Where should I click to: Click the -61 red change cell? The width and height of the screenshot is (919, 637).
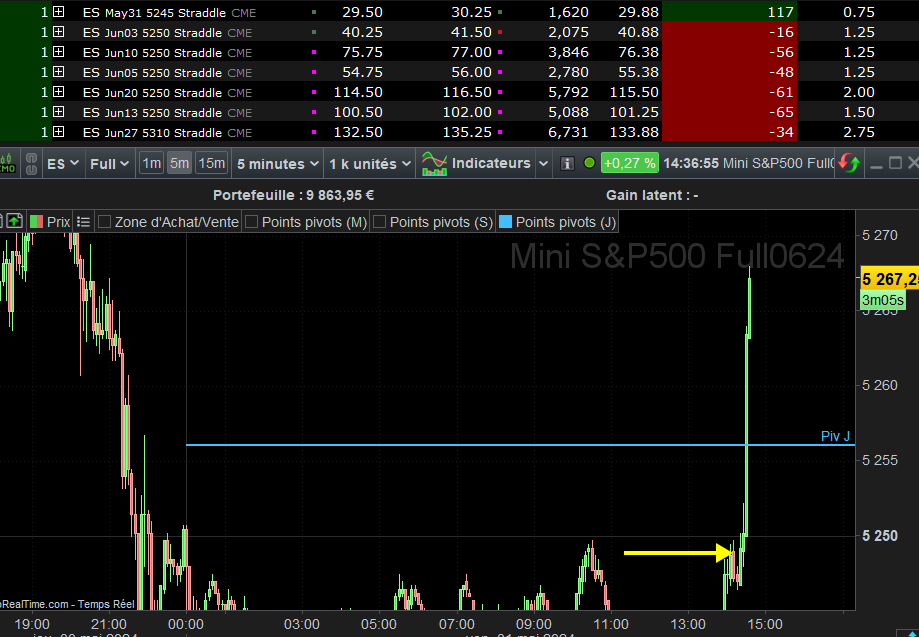coord(729,91)
